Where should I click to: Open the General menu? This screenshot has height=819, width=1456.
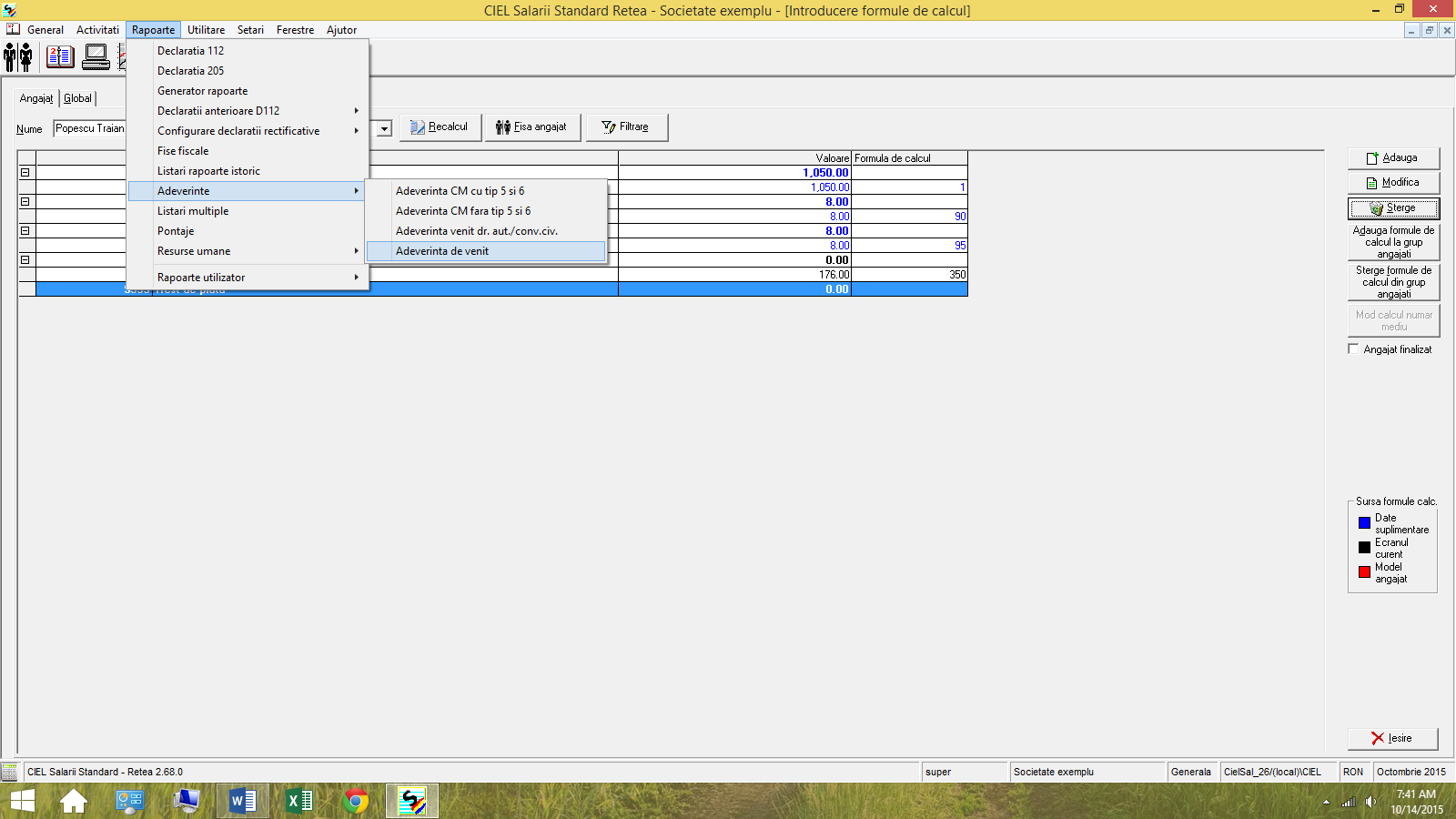tap(45, 30)
